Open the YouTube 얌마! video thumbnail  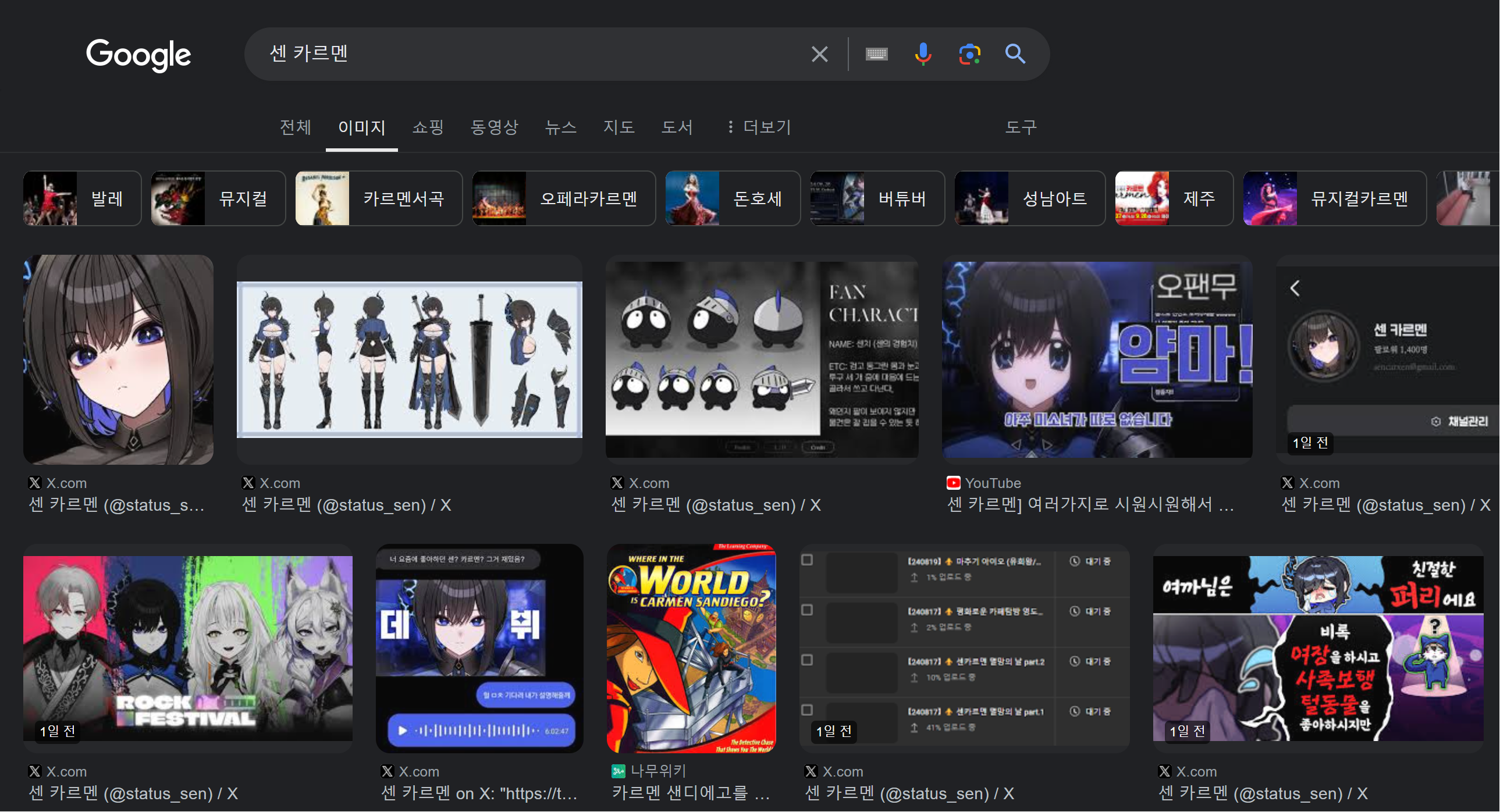pos(1097,359)
